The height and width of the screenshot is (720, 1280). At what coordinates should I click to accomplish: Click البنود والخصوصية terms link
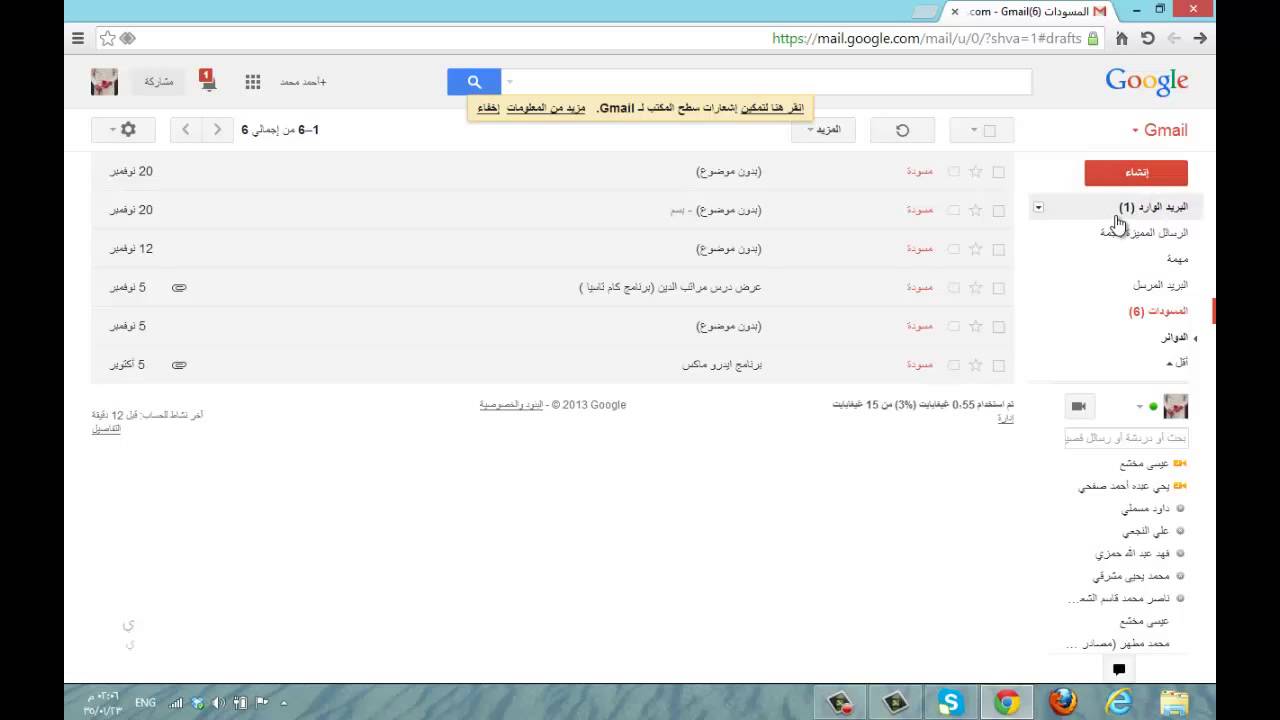[x=511, y=405]
